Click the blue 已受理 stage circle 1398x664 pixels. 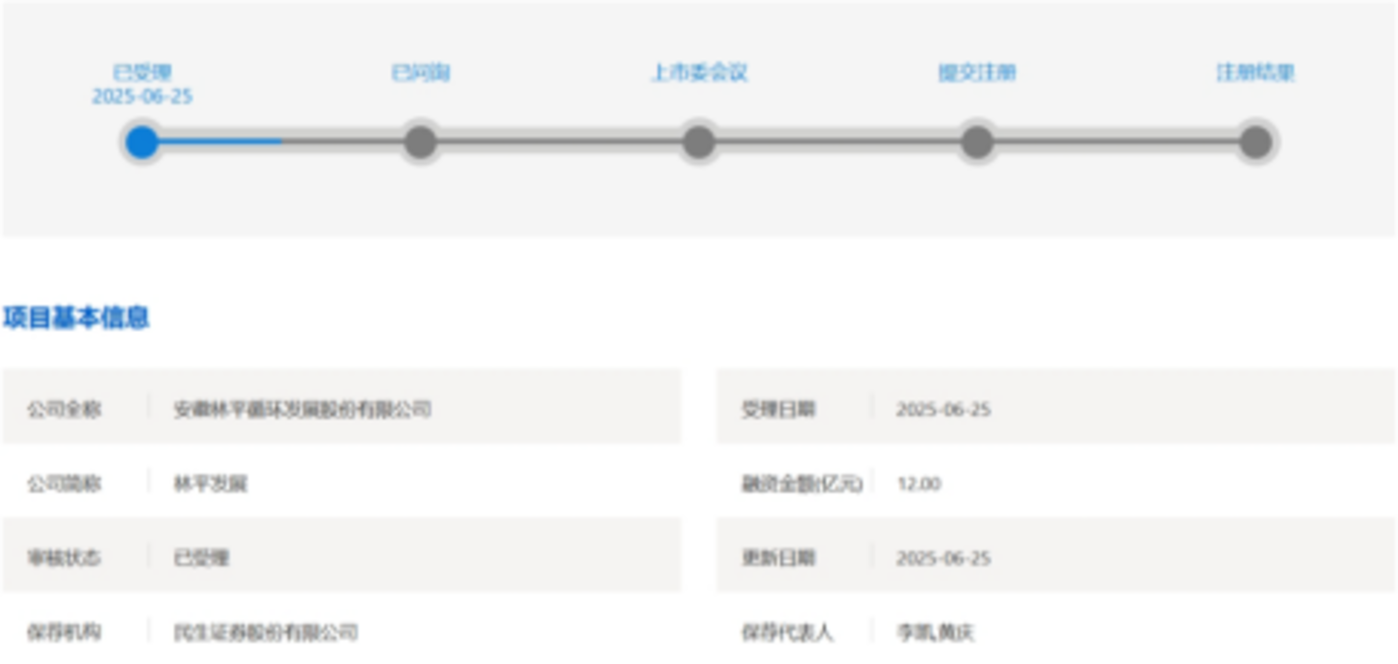(142, 142)
